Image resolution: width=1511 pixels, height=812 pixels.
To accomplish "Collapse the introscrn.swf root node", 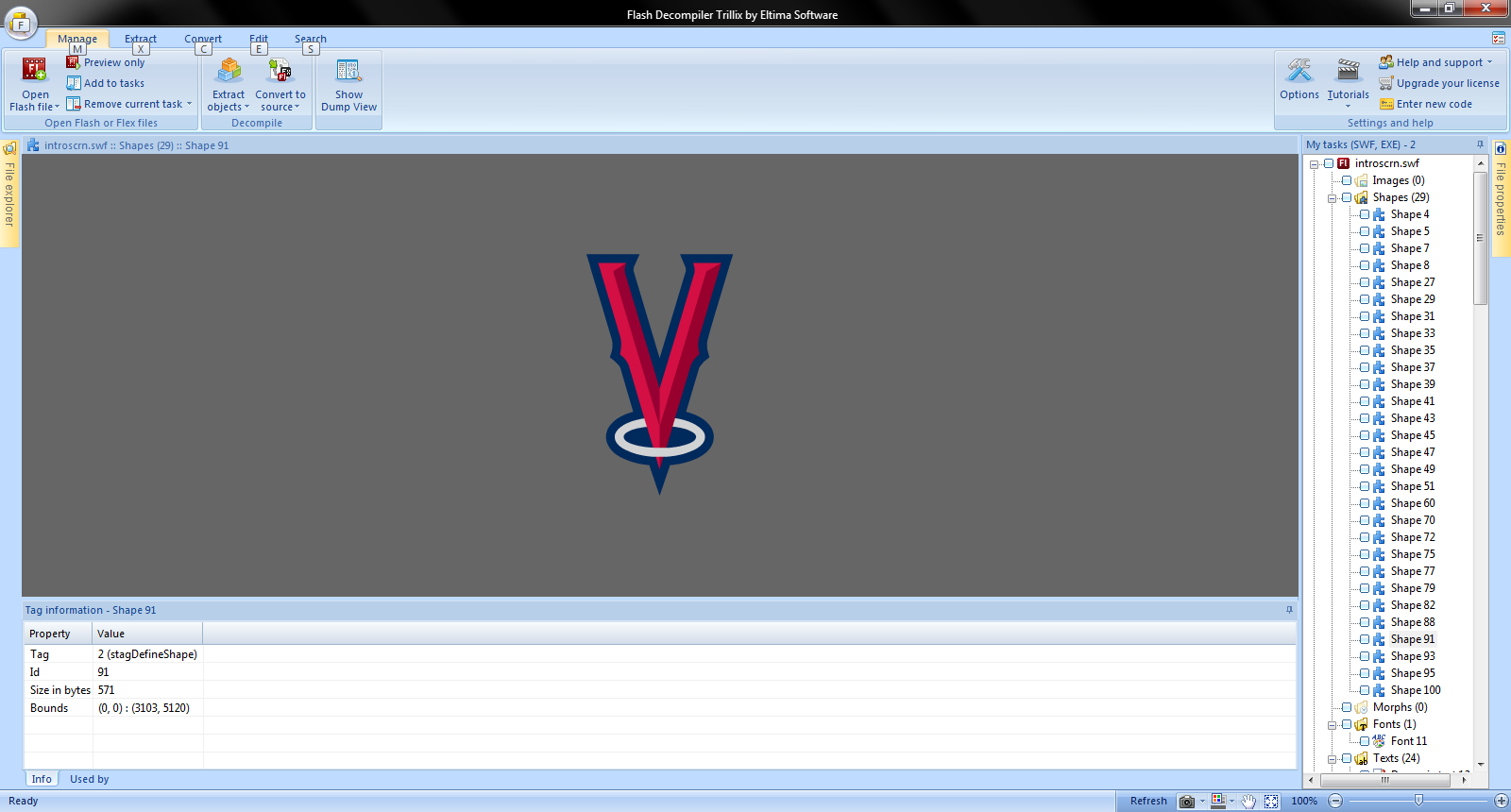I will 1314,164.
